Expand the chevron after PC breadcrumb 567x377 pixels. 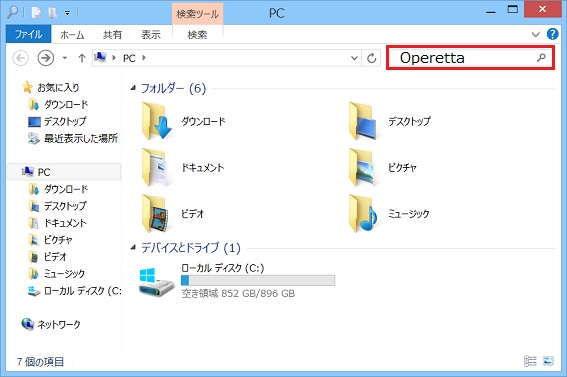pyautogui.click(x=144, y=58)
